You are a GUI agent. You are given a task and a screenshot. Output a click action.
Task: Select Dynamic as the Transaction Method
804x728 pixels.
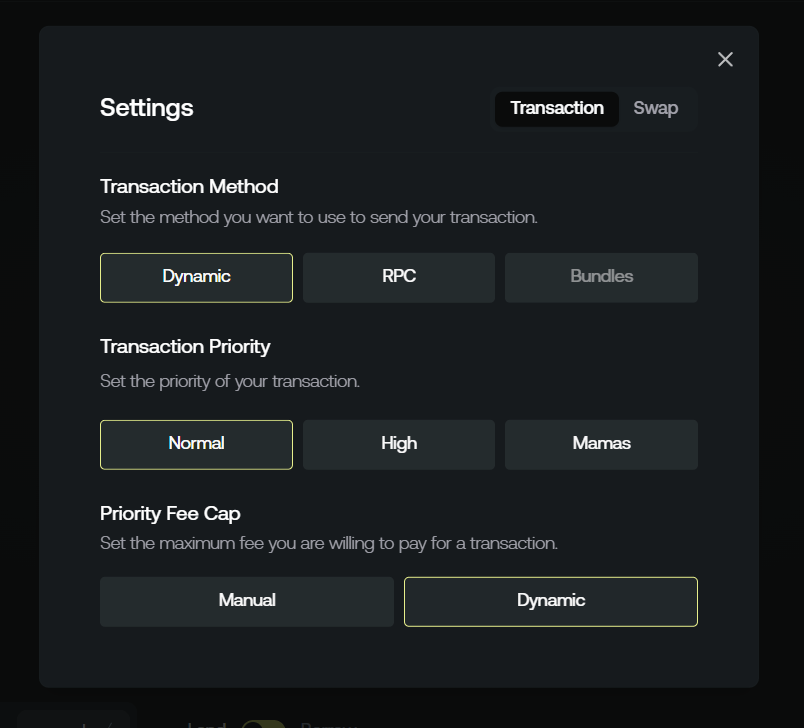click(196, 277)
